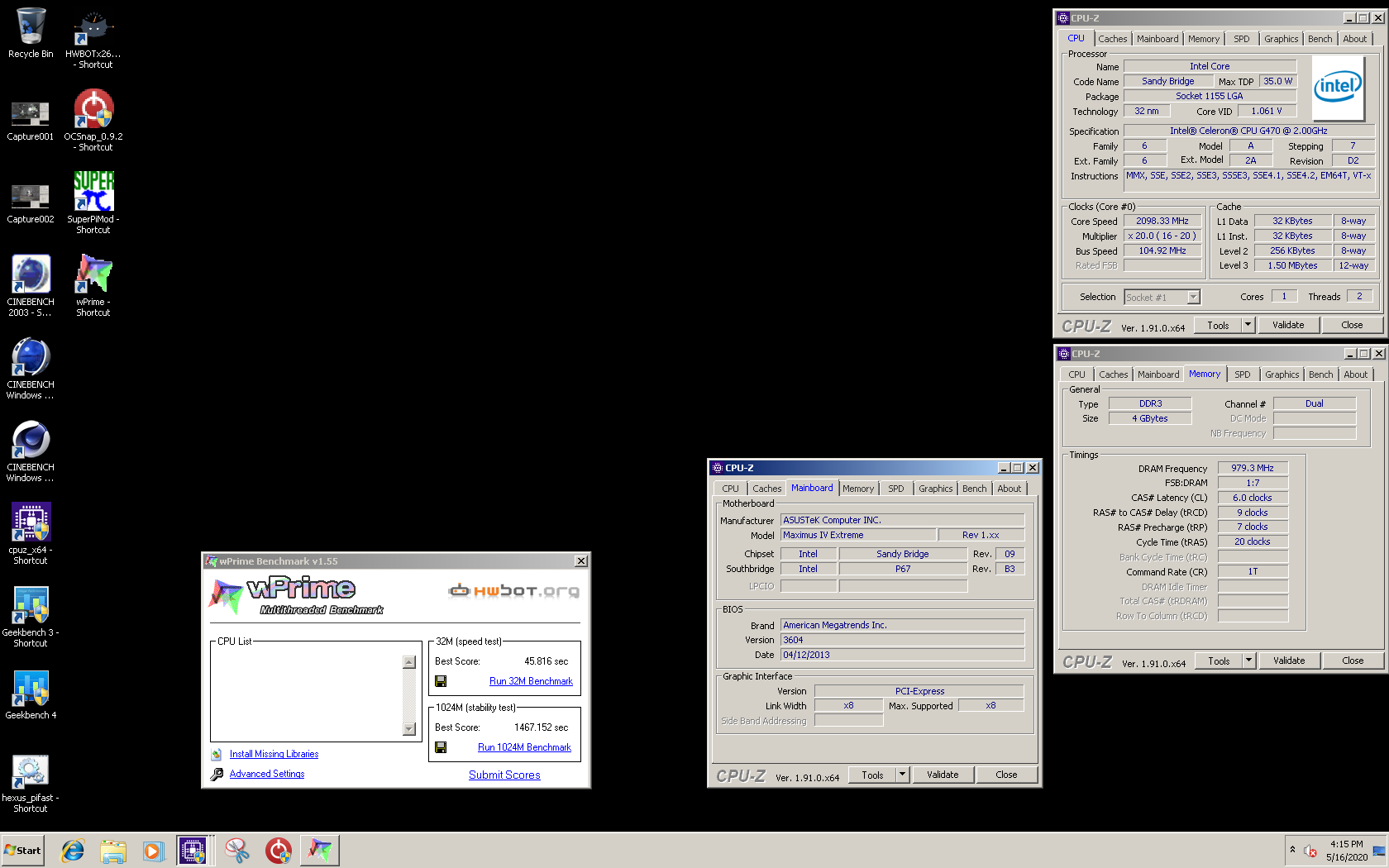Viewport: 1389px width, 868px height.
Task: Click Validate in Mainboard CPU-Z window
Action: coord(943,775)
